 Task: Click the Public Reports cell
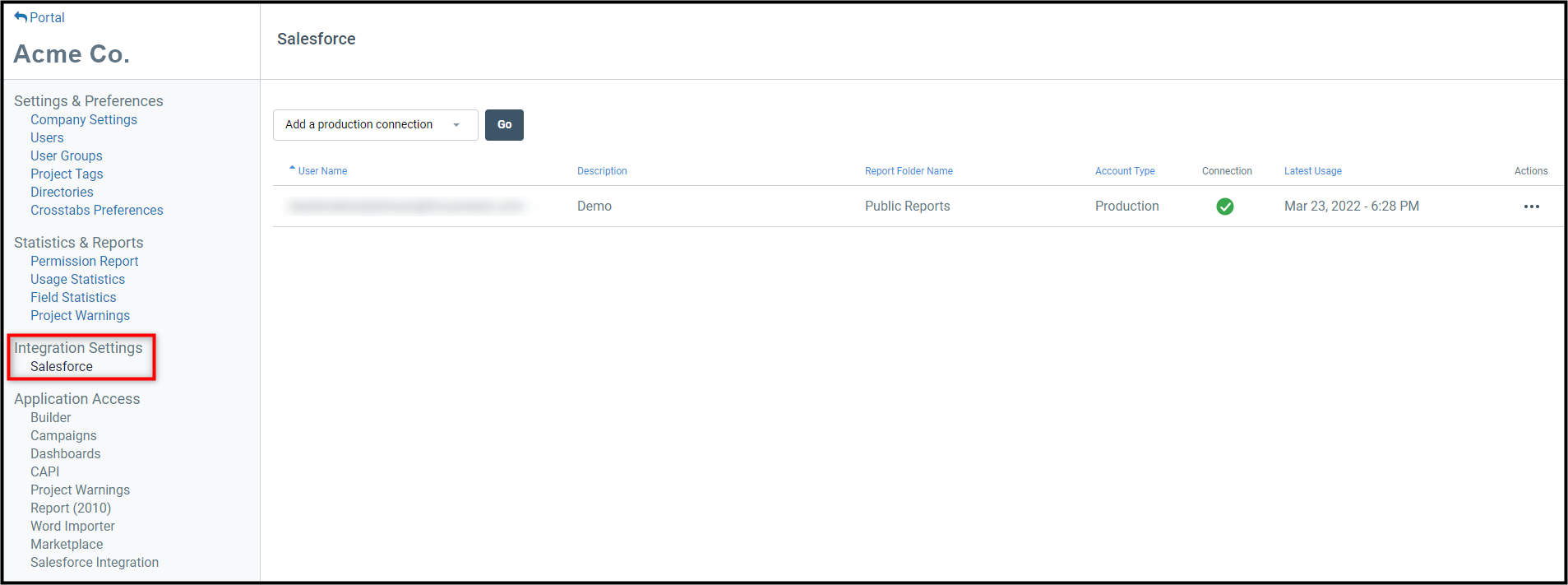[x=907, y=207]
